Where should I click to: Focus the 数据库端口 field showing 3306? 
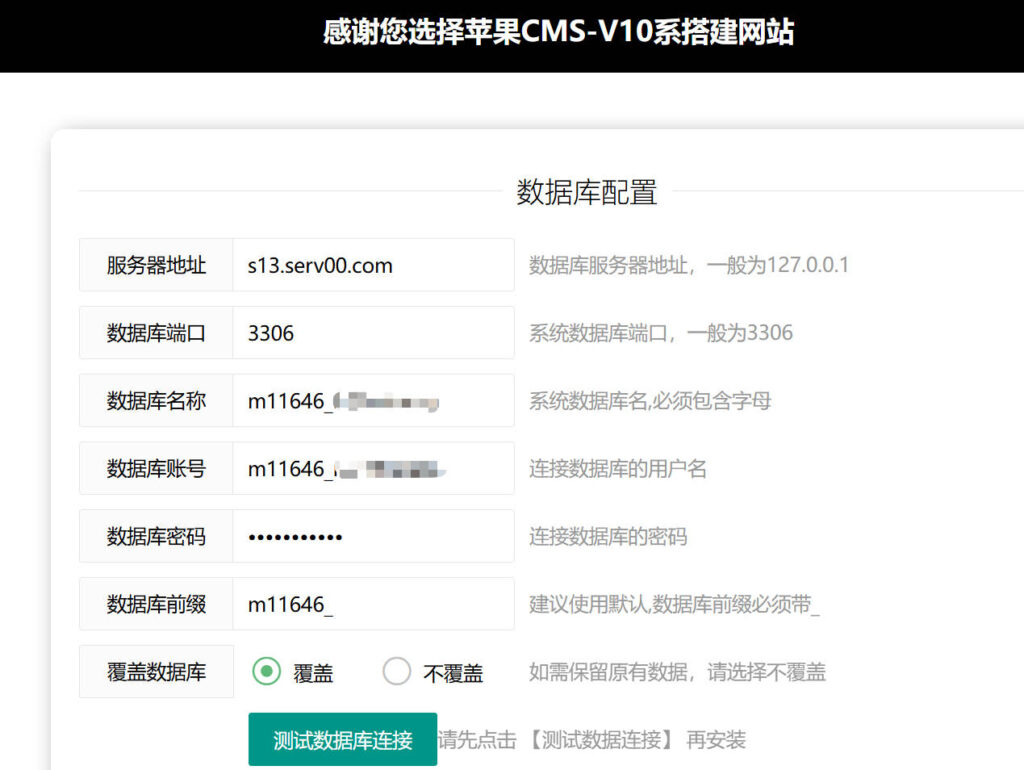[x=372, y=333]
